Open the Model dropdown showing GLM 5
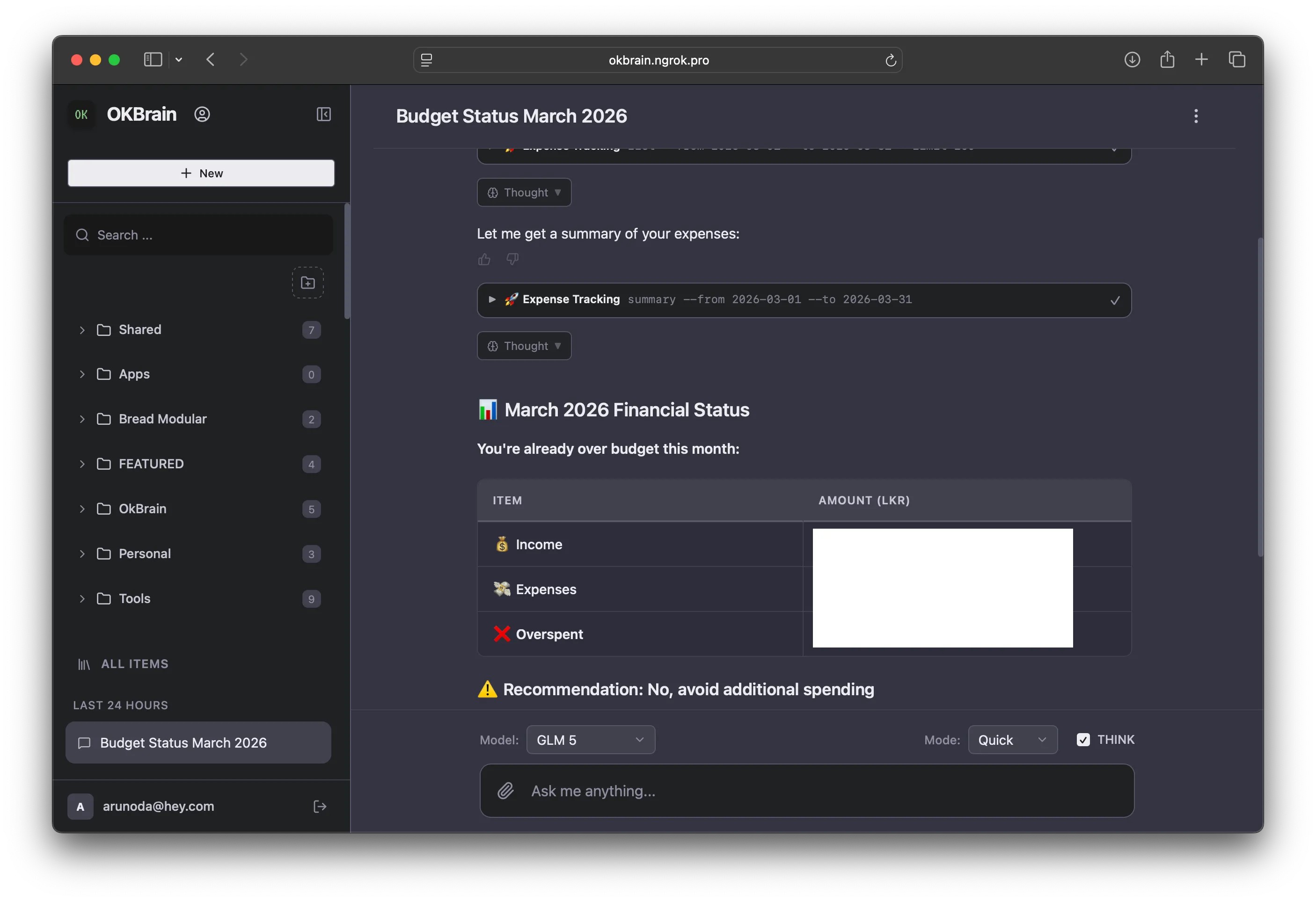This screenshot has width=1316, height=902. (591, 740)
